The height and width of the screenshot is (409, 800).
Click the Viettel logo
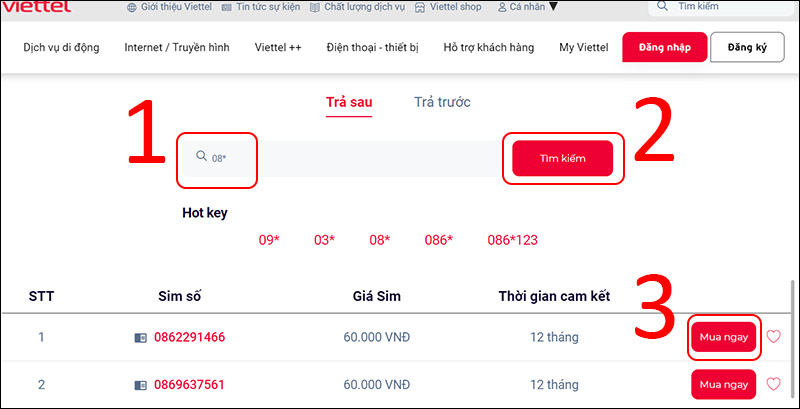point(37,7)
